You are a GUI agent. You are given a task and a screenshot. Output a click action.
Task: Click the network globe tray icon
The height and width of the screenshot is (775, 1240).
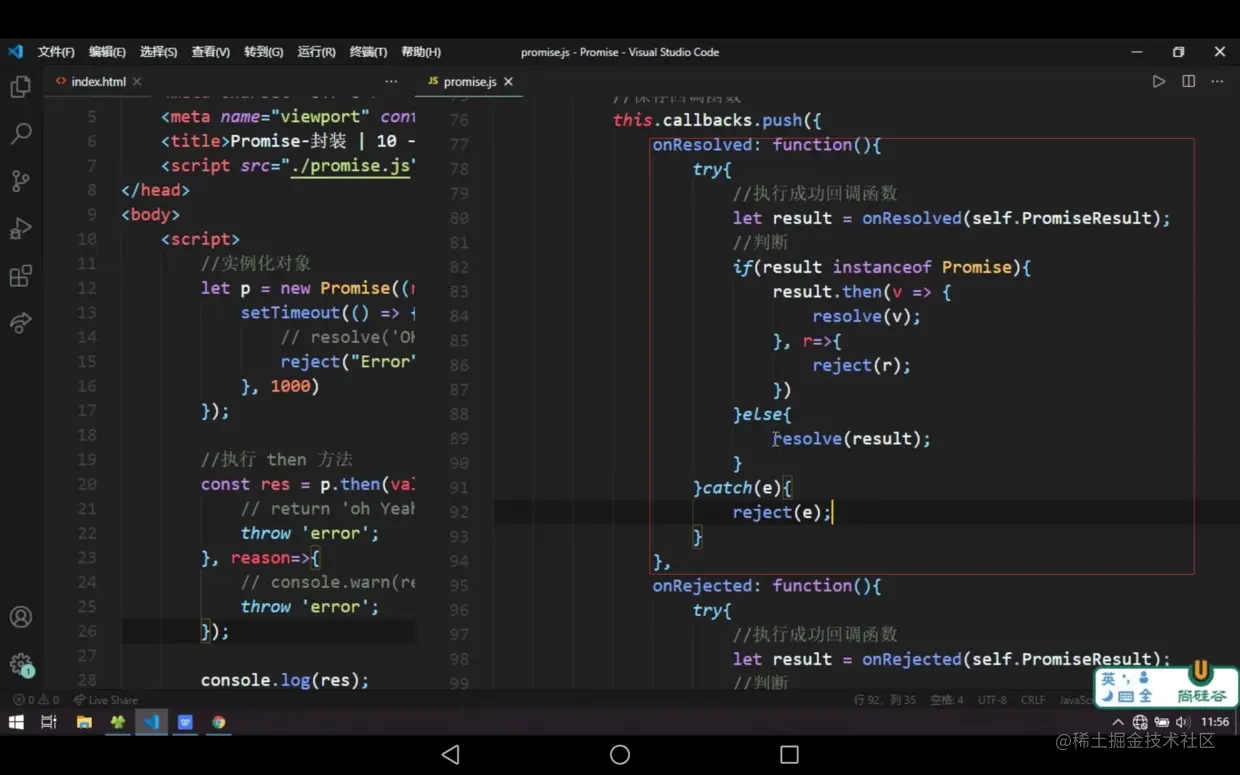(x=1140, y=722)
